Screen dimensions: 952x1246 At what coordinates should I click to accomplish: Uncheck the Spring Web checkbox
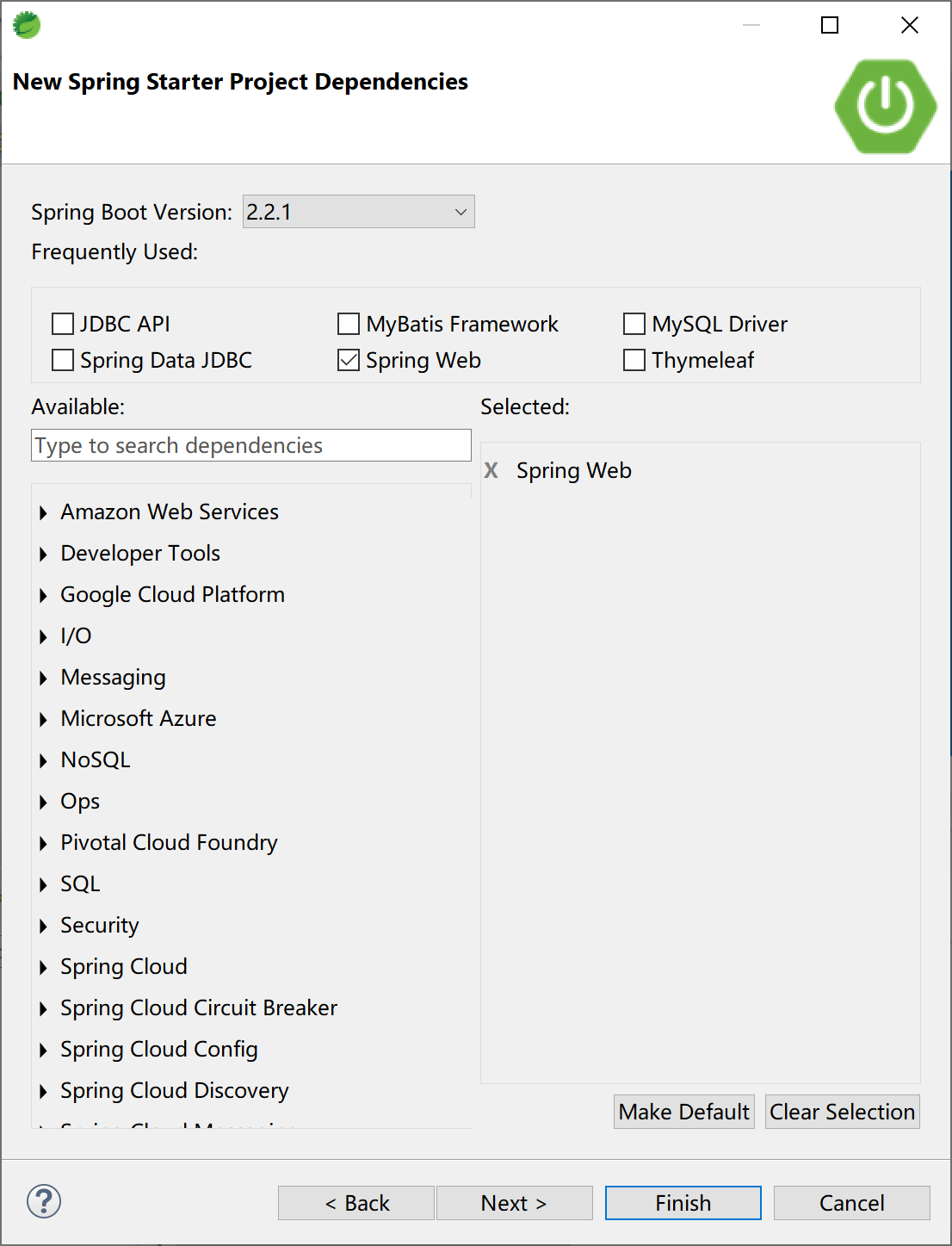pos(349,360)
